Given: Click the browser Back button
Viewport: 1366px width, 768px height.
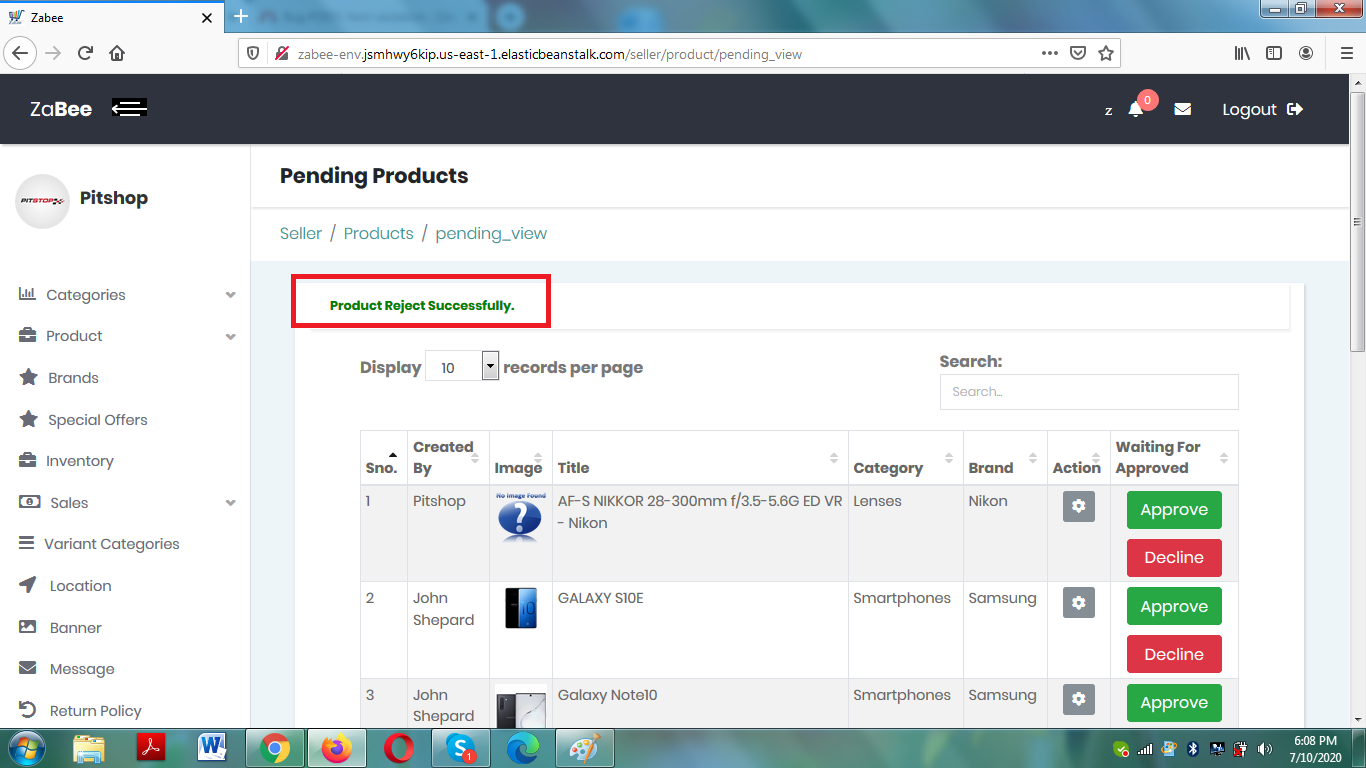Looking at the screenshot, I should tap(20, 53).
